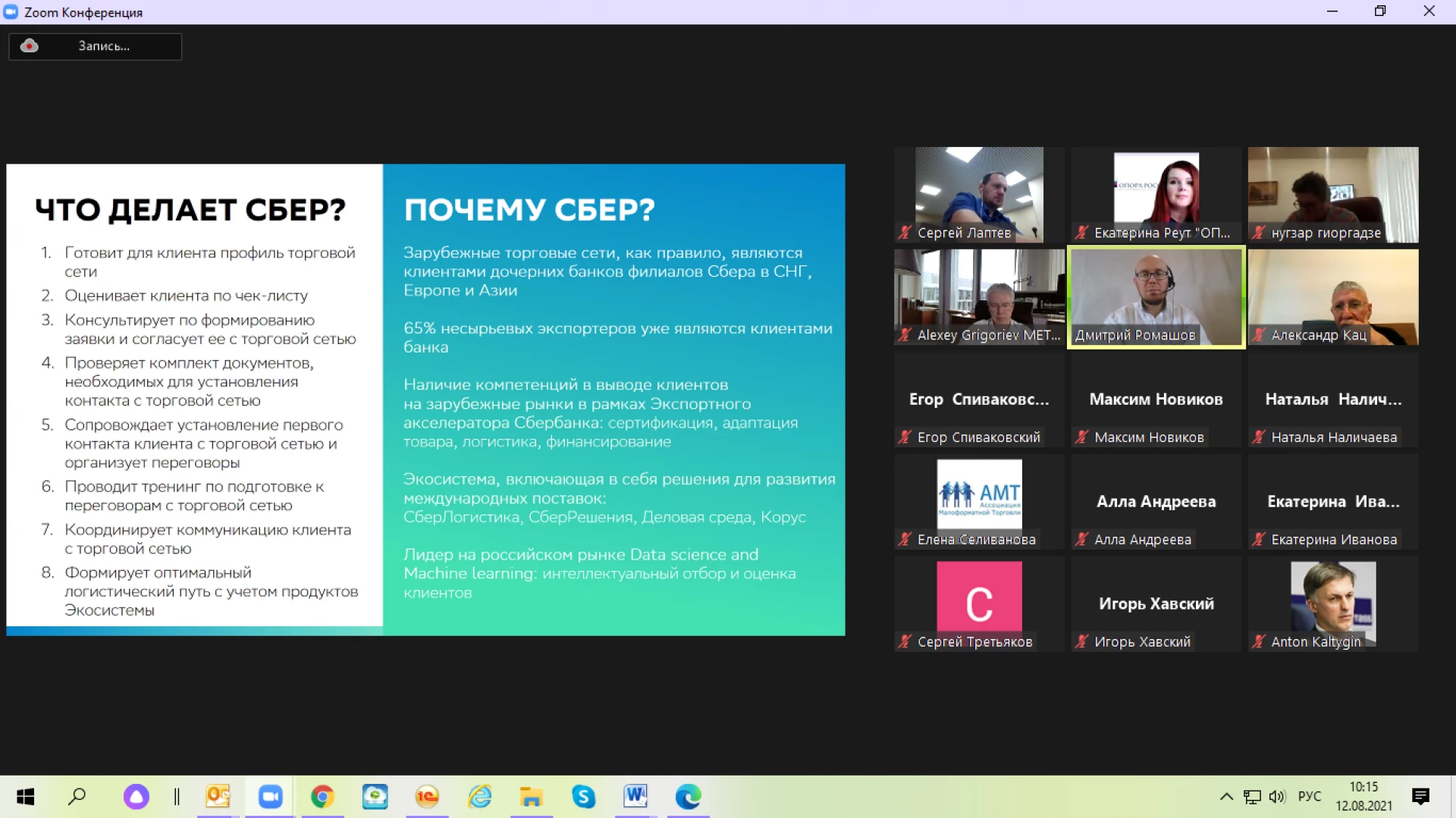Screen dimensions: 1456x818
Task: Click Zoom Конференция title bar icon
Action: pyautogui.click(x=11, y=12)
